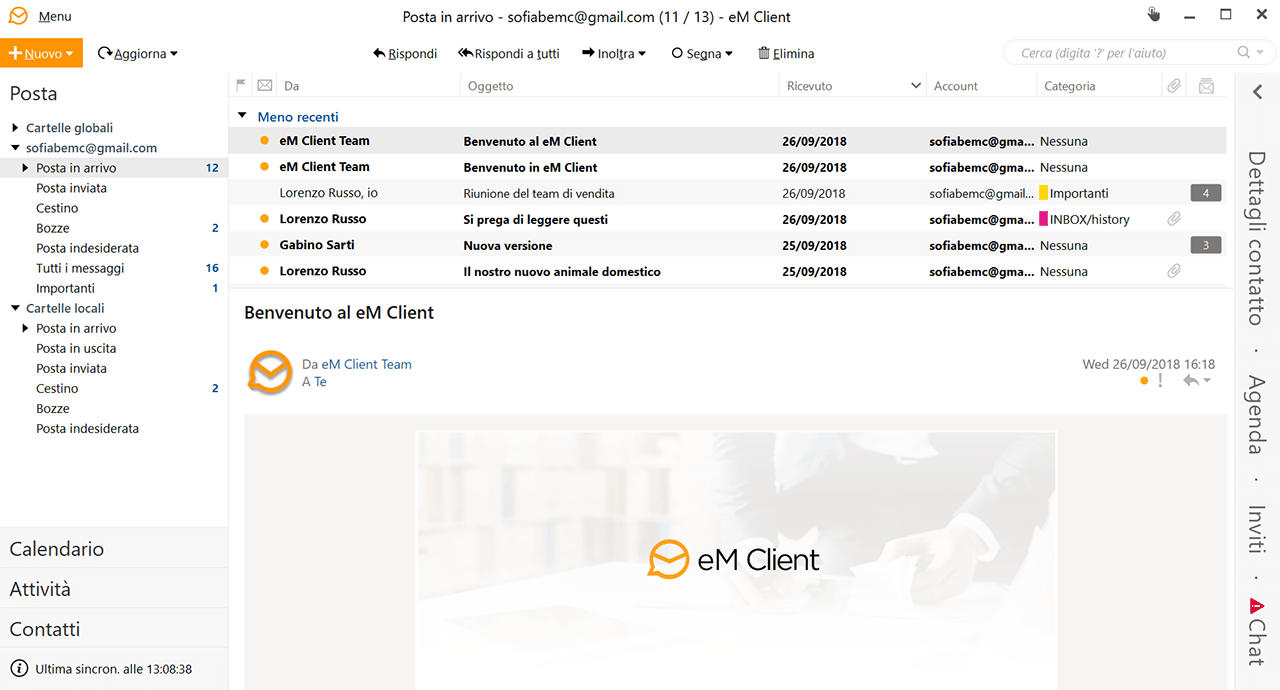This screenshot has height=690, width=1280.
Task: Toggle unread dot on Nuova versione
Action: [264, 245]
